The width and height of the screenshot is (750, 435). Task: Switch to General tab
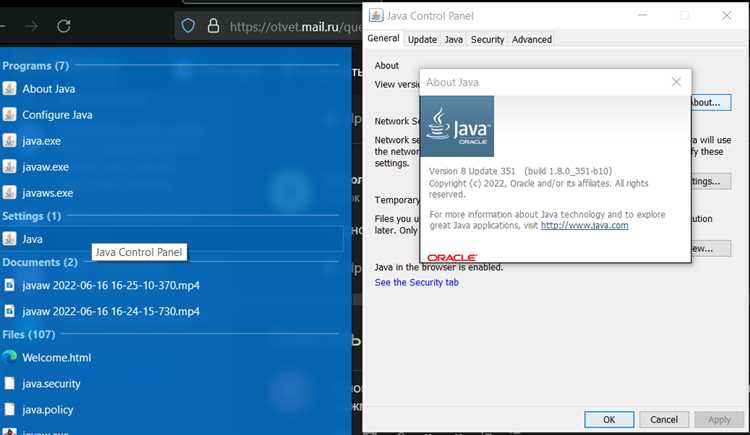[383, 38]
